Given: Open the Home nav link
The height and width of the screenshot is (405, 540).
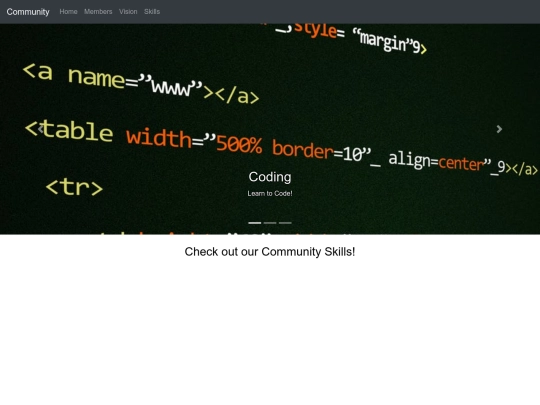Looking at the screenshot, I should [x=68, y=12].
